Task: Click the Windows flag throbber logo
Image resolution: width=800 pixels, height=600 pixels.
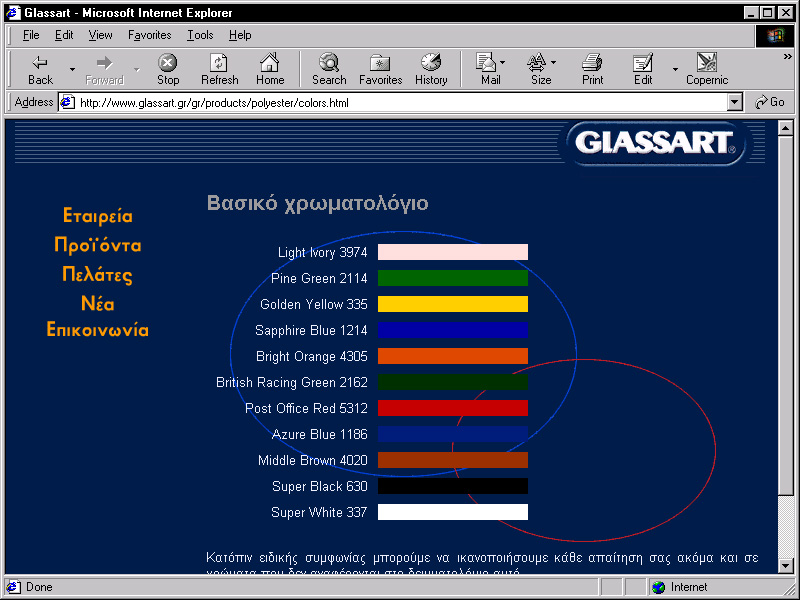Action: coord(774,35)
